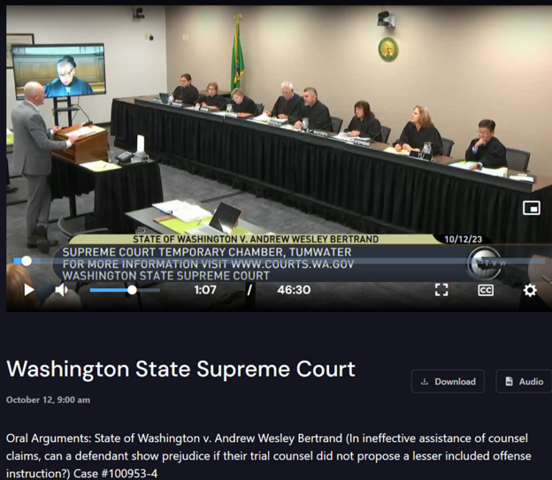This screenshot has height=480, width=552.
Task: Click the download arrow icon
Action: (425, 381)
